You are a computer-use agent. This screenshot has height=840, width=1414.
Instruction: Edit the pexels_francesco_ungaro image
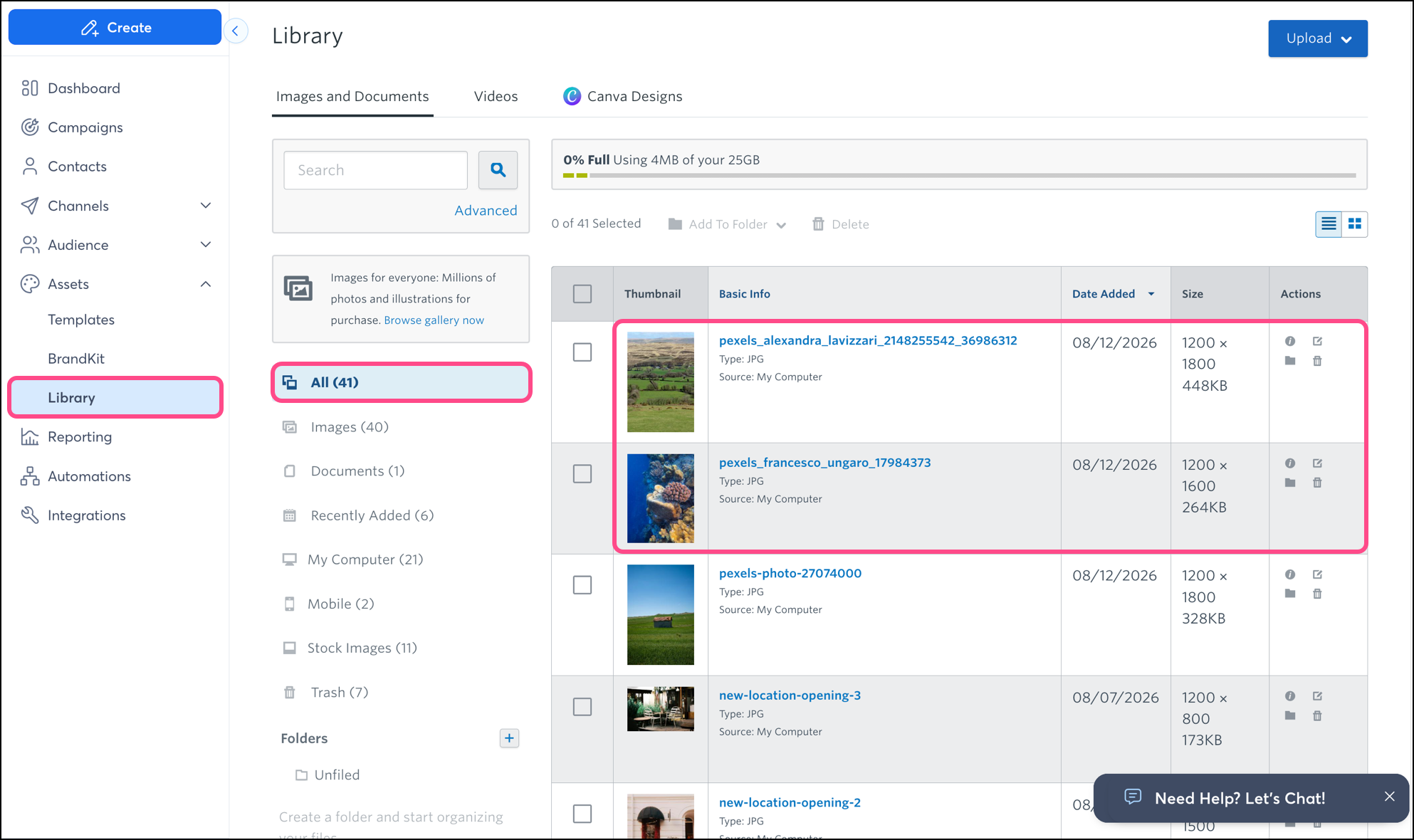(1317, 463)
